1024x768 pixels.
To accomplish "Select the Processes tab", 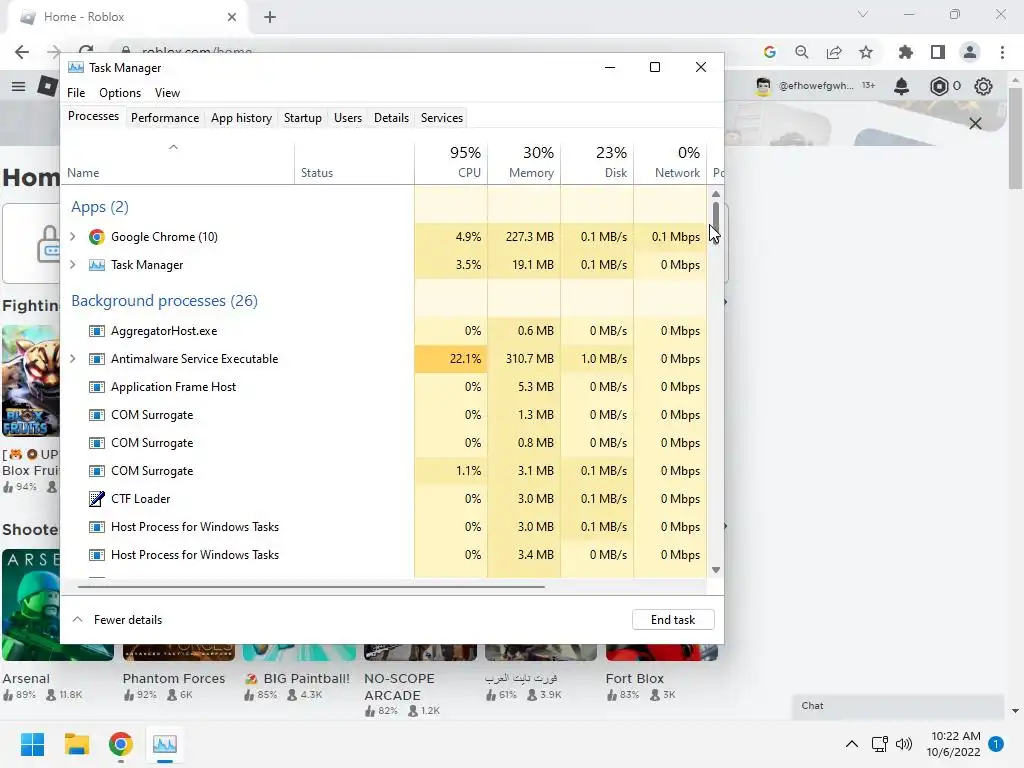I will (93, 116).
